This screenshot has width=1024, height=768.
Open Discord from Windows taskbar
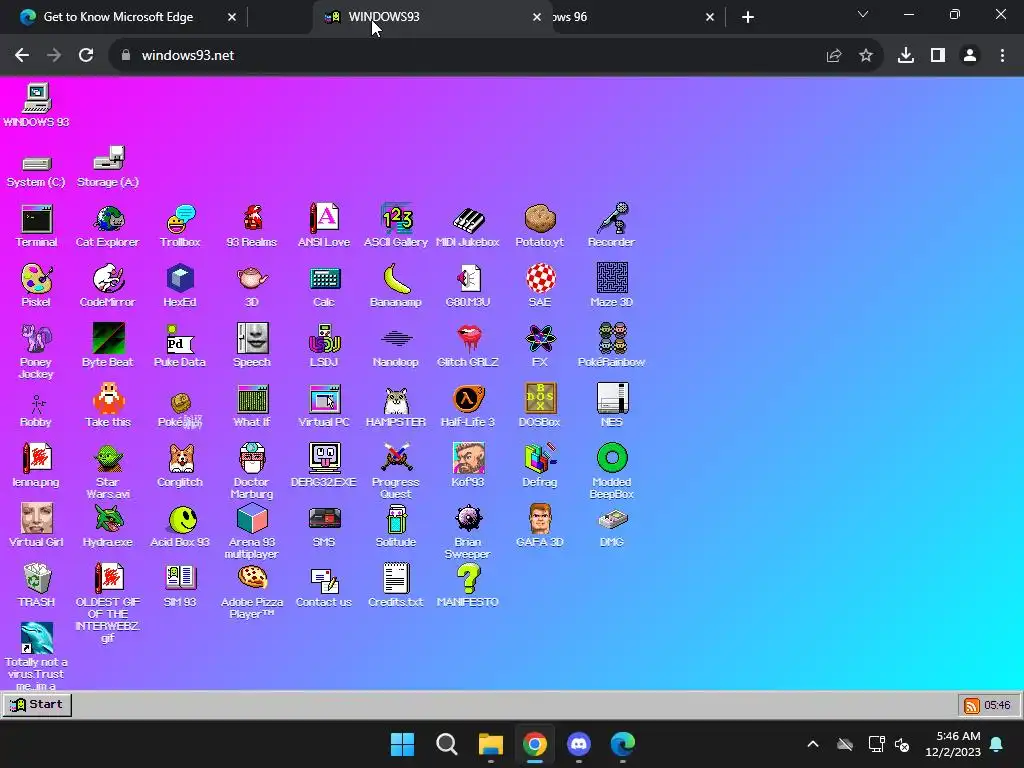[579, 744]
